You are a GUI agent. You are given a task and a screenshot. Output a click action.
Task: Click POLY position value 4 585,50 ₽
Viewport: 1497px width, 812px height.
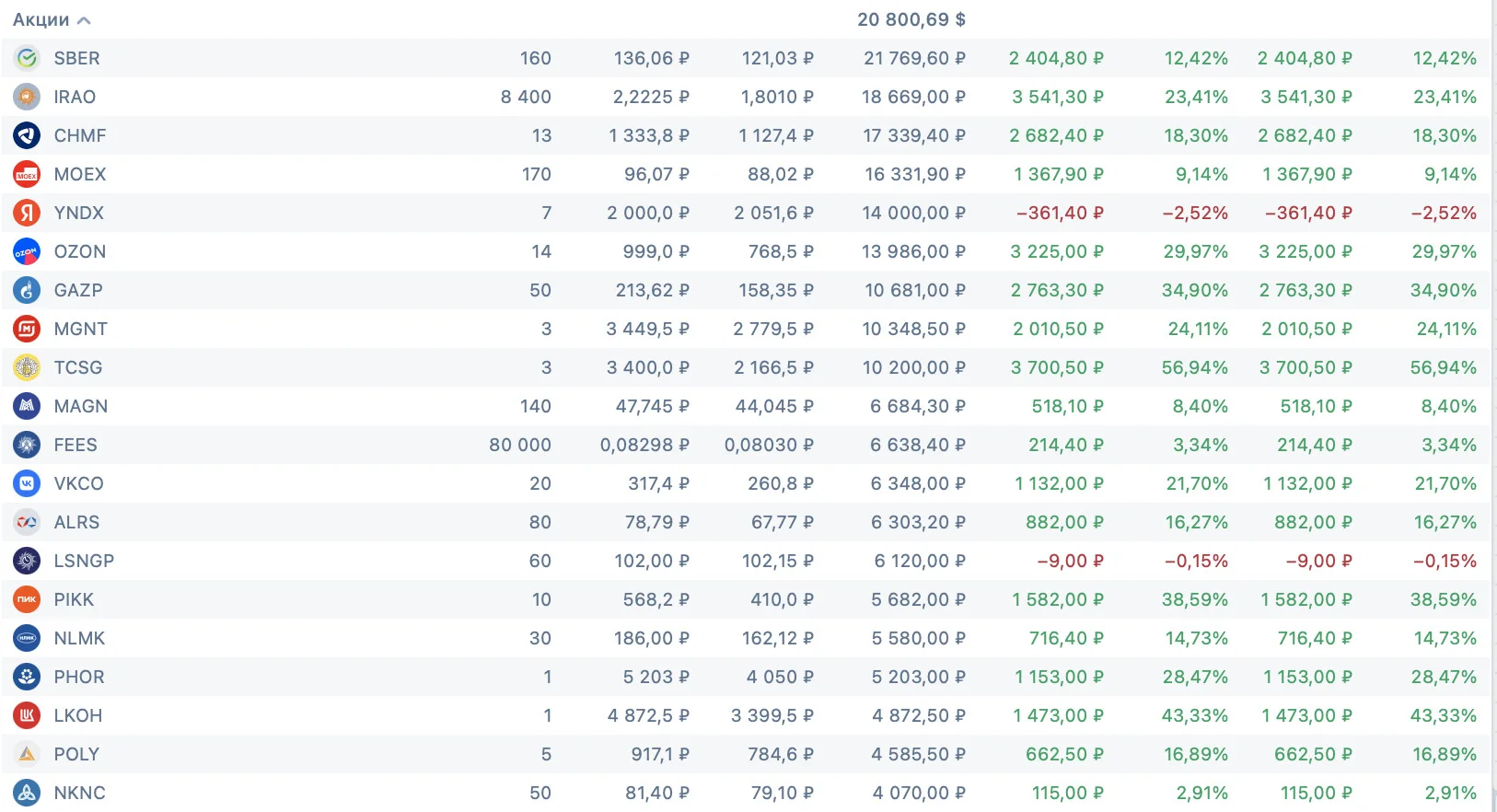click(919, 754)
